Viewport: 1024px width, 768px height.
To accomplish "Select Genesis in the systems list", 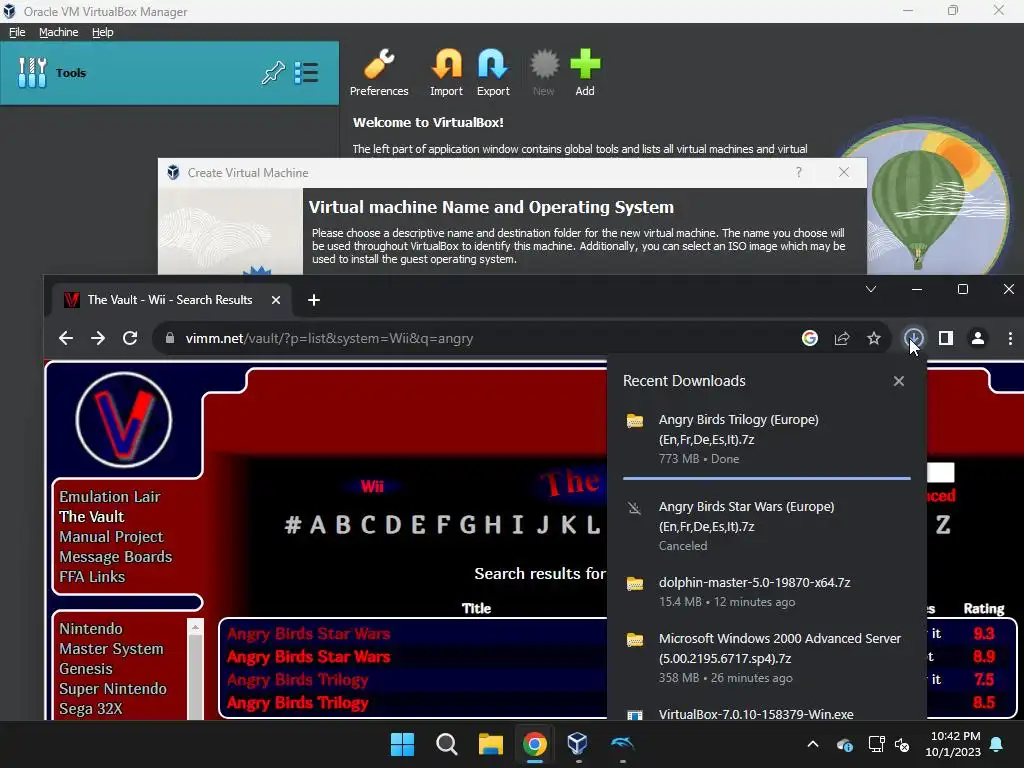I will coord(86,669).
